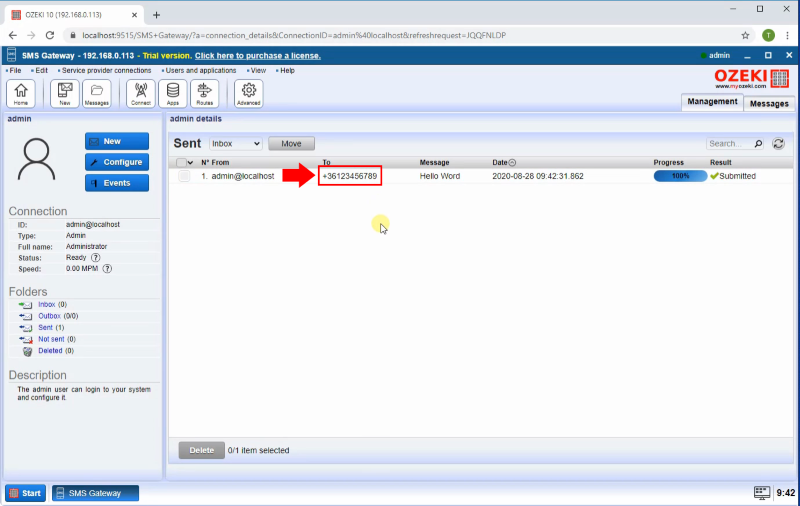Screen dimensions: 800x506
Task: Click the Inbox folder envelope icon
Action: pos(26,305)
